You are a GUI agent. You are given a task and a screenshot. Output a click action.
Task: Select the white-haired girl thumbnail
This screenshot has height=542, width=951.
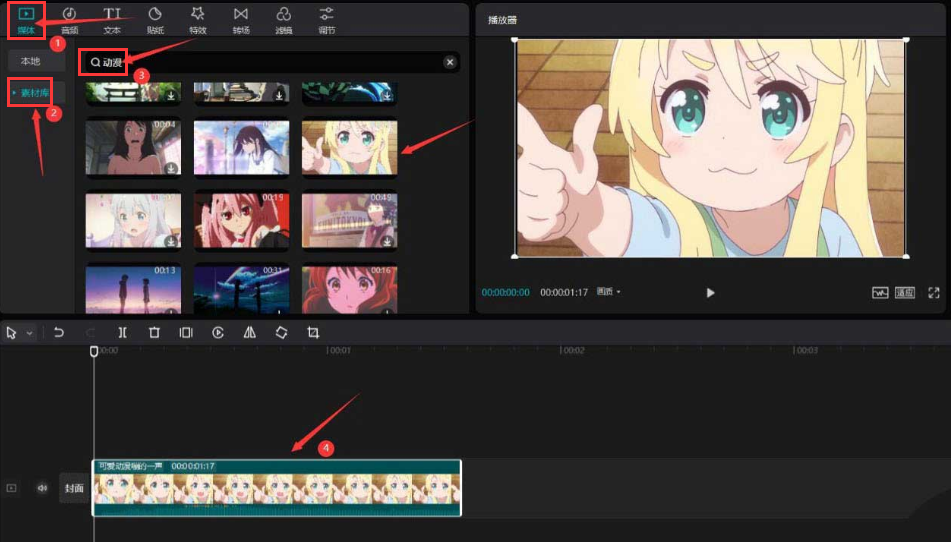(x=133, y=221)
